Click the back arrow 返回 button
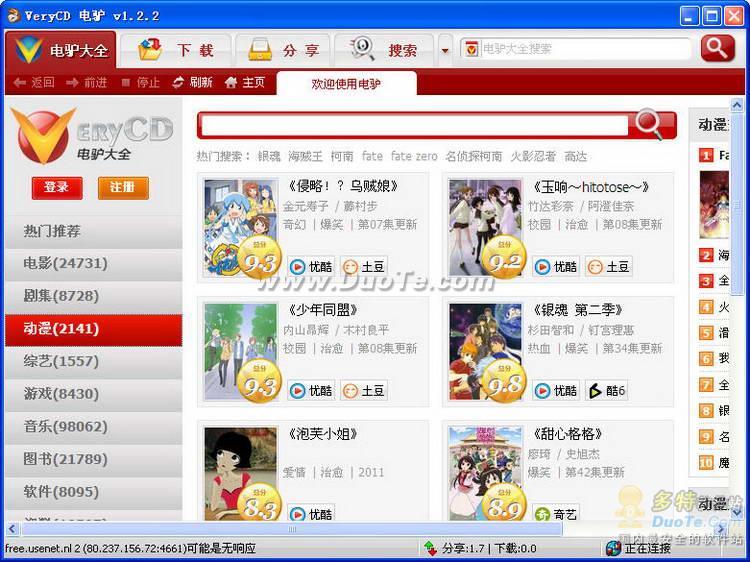The image size is (750, 562). (34, 82)
